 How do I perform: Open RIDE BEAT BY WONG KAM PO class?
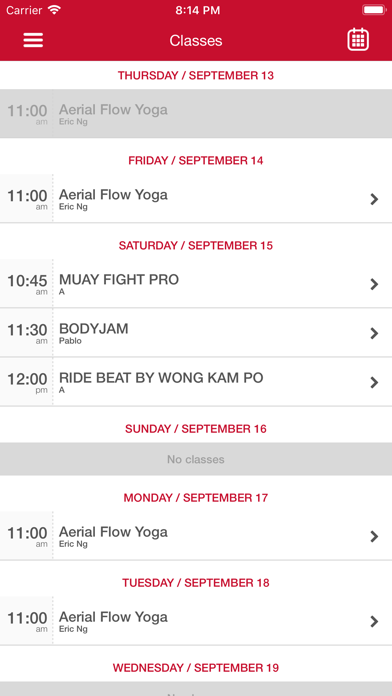196,382
